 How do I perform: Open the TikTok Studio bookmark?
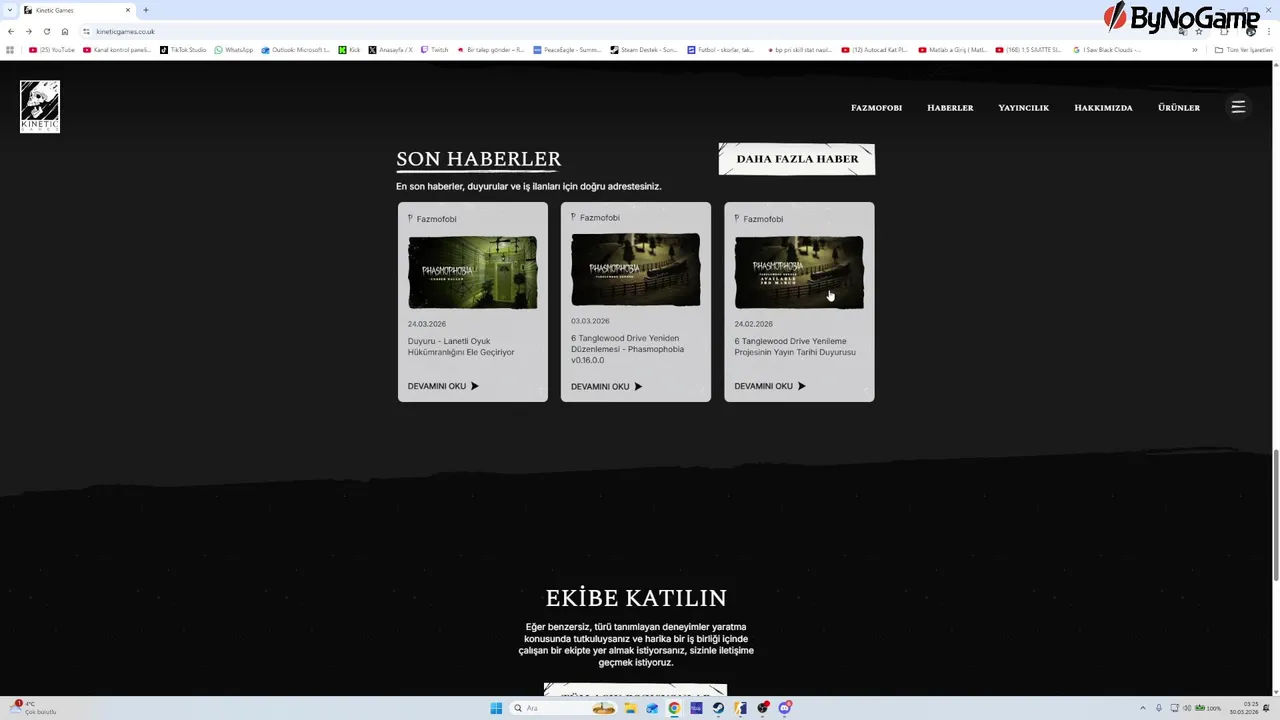coord(183,49)
